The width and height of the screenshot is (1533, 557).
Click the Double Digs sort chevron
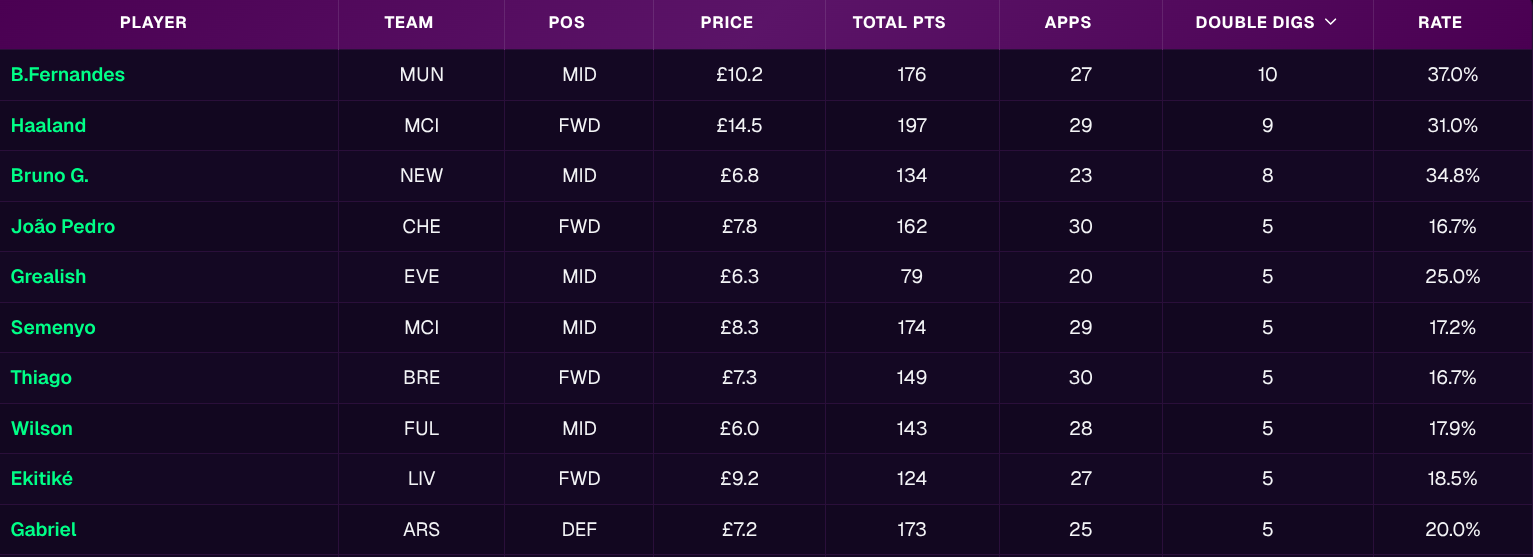tap(1330, 23)
